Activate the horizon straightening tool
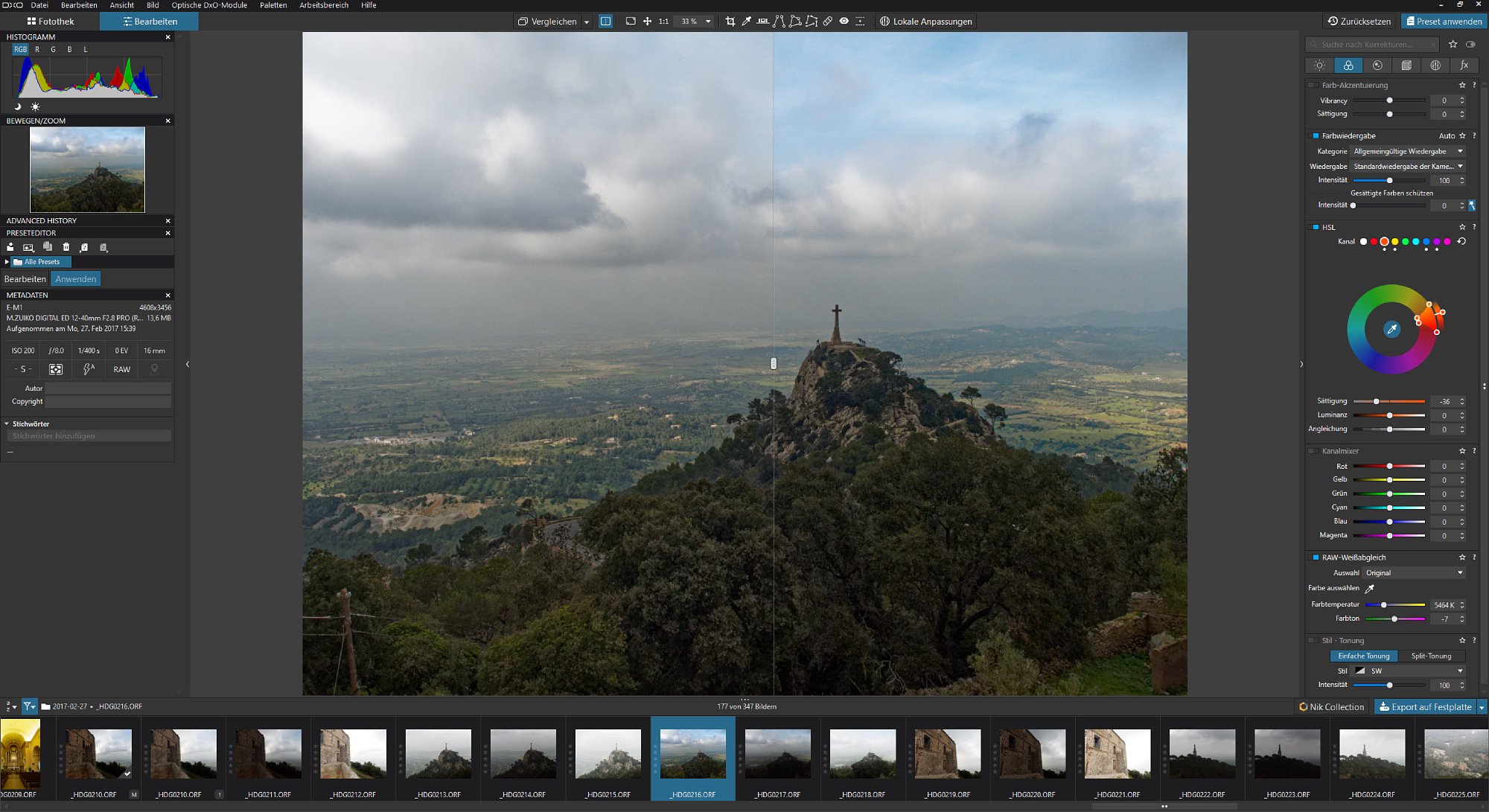 [x=762, y=22]
